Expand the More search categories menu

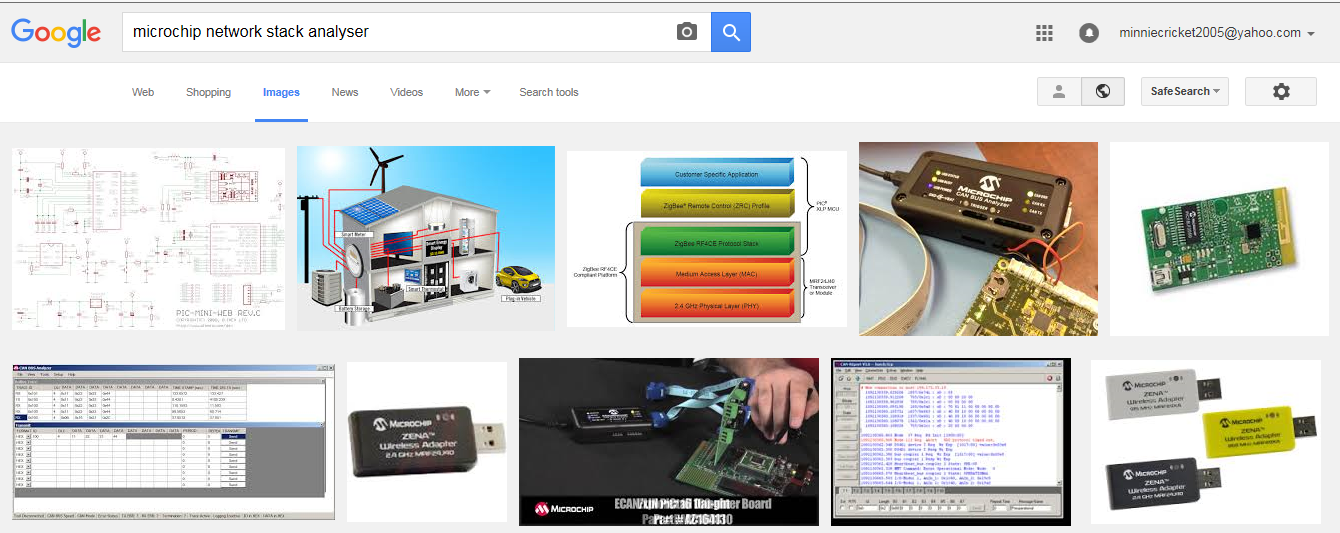point(472,92)
